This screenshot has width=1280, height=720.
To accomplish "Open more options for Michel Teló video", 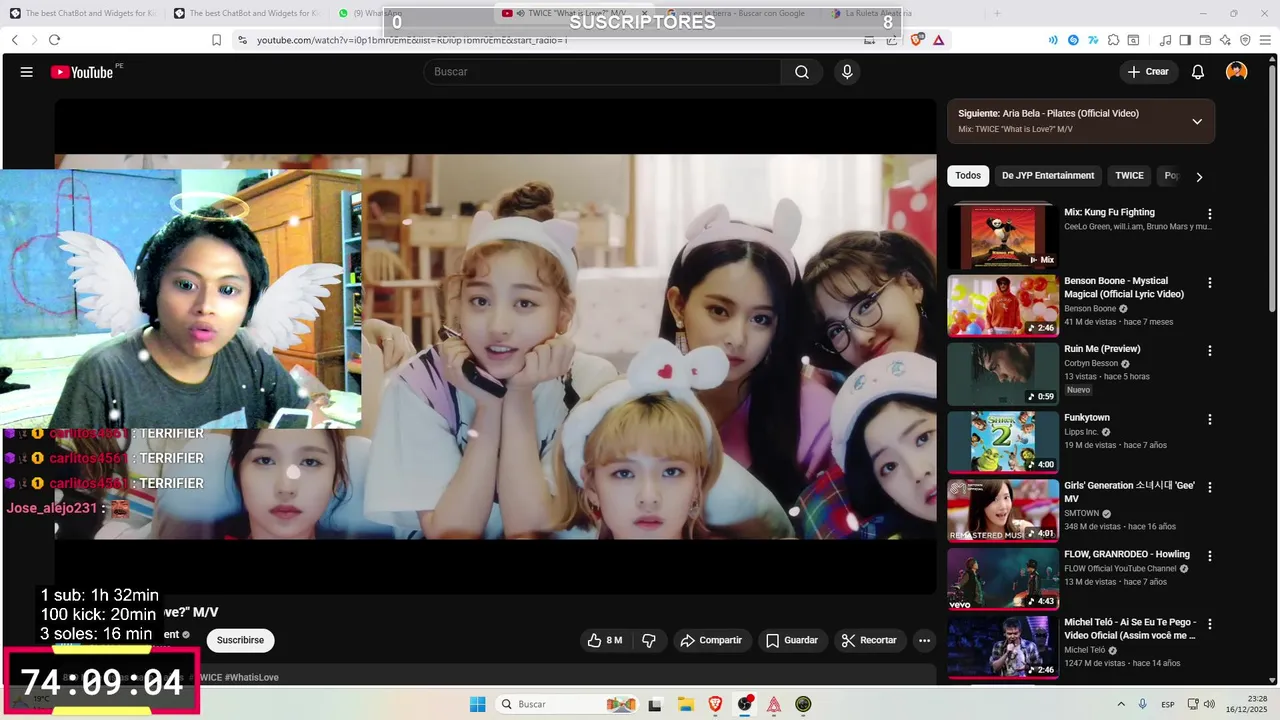I will point(1209,624).
